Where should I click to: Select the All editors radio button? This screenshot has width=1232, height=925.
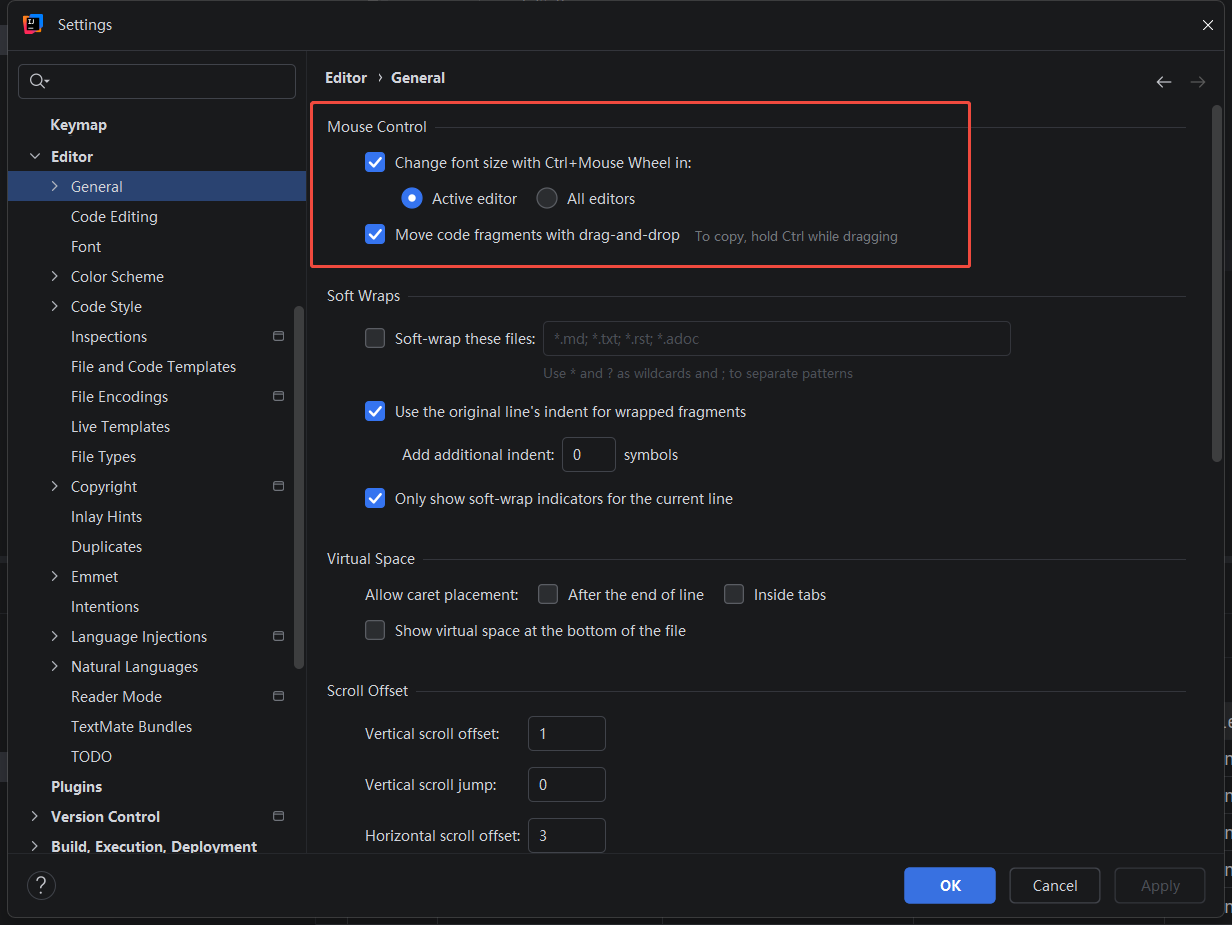tap(547, 198)
